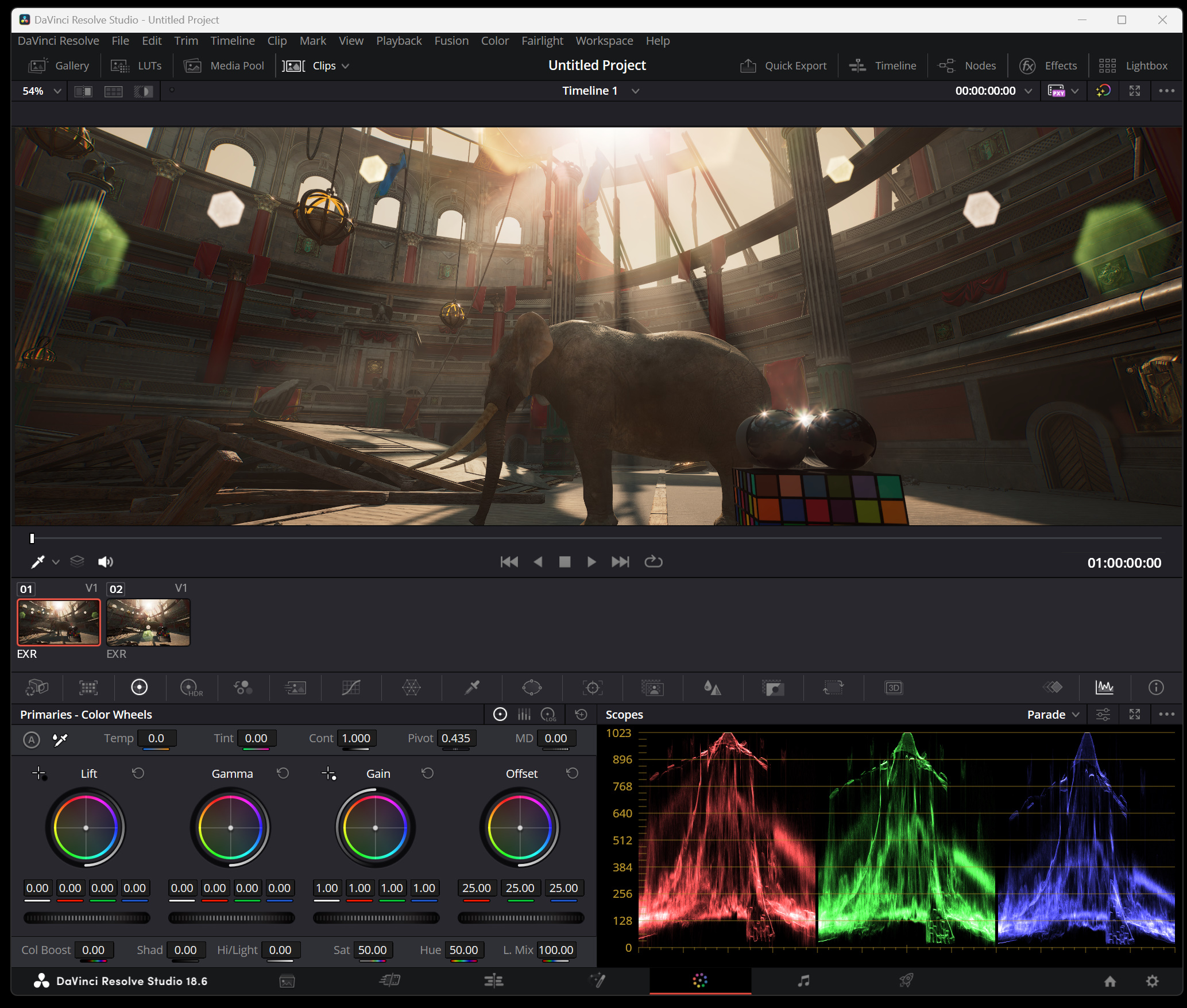This screenshot has height=1008, width=1187.
Task: Open the Media Pool panel
Action: (224, 65)
